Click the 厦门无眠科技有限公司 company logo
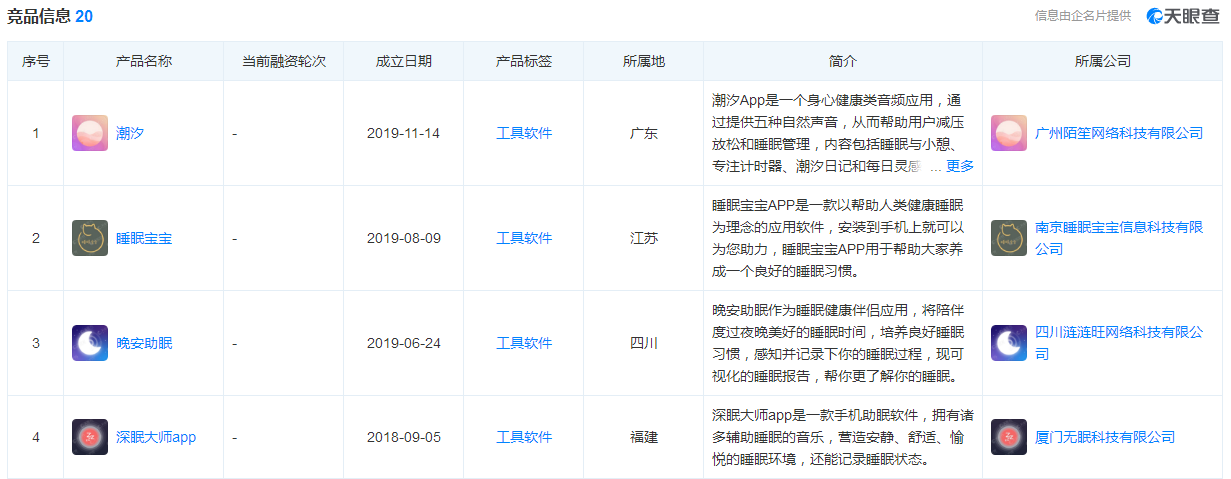The image size is (1231, 479). 1009,437
